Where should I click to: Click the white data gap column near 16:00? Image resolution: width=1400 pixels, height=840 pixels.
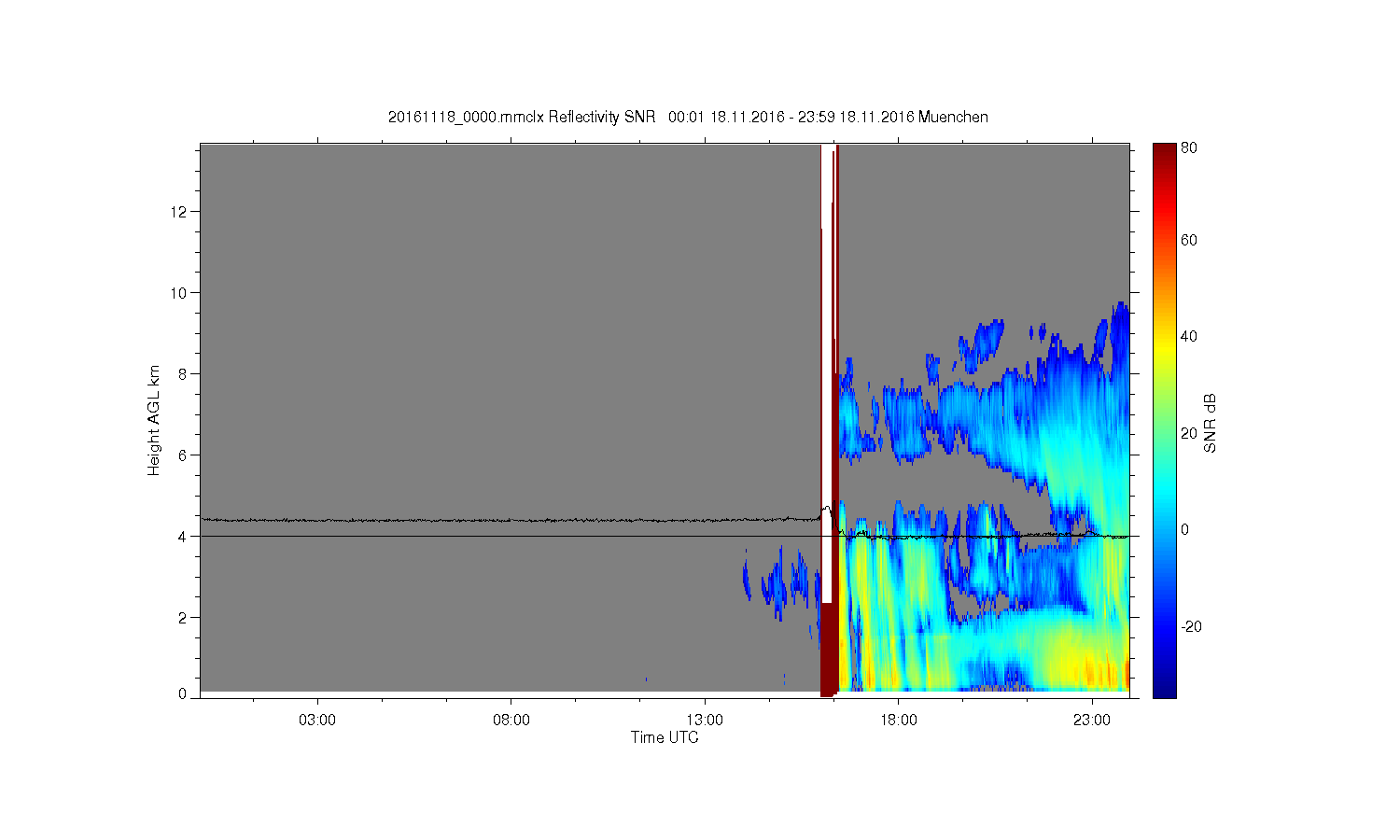826,373
